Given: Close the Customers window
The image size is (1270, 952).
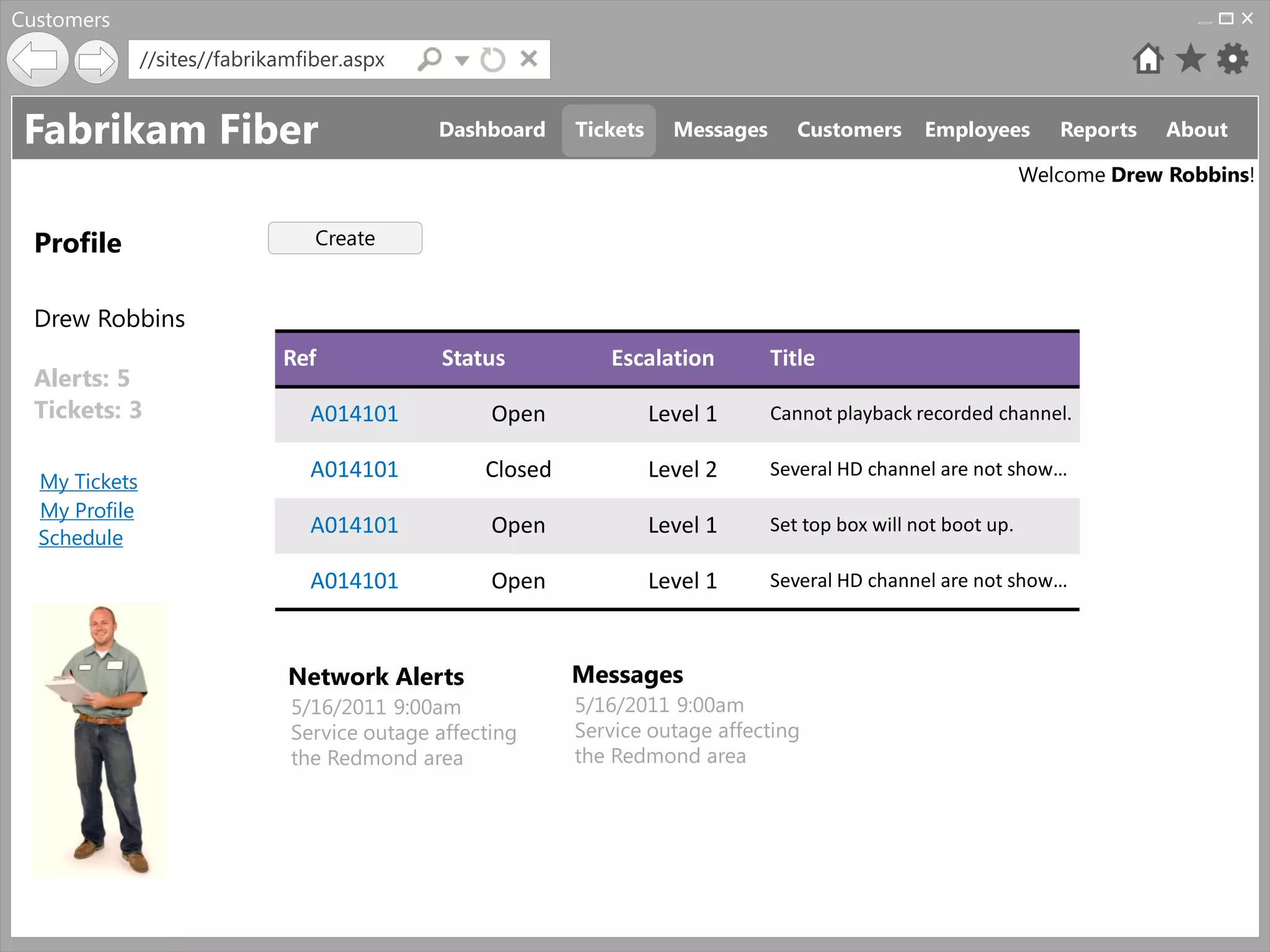Looking at the screenshot, I should coord(1248,19).
